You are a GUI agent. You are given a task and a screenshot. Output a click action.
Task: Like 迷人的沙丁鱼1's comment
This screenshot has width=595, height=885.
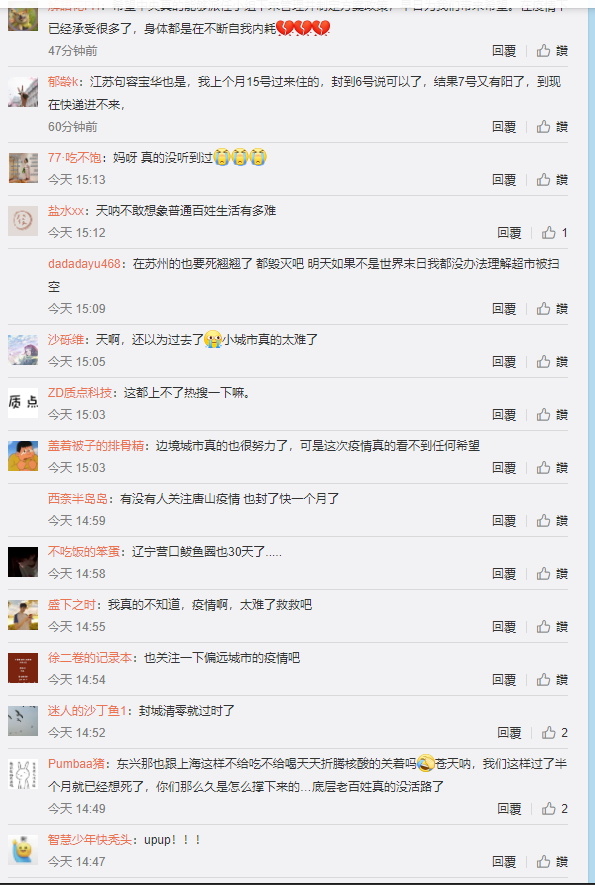(554, 733)
